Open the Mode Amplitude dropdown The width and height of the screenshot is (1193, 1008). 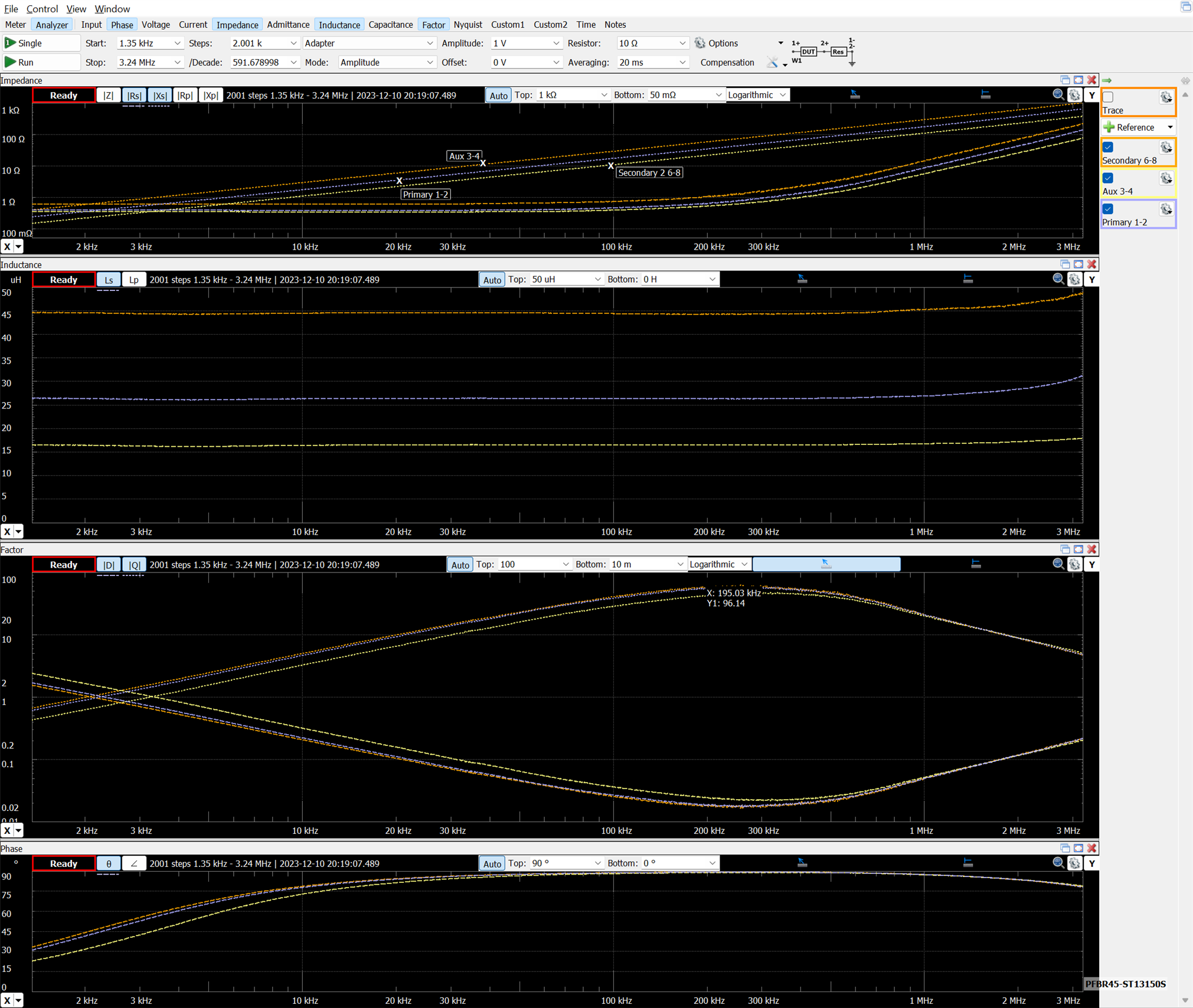pyautogui.click(x=387, y=62)
